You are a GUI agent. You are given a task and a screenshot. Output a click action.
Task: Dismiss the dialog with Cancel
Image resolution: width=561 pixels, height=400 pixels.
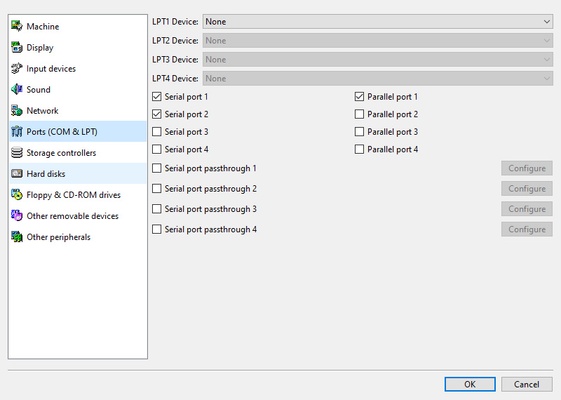(527, 384)
